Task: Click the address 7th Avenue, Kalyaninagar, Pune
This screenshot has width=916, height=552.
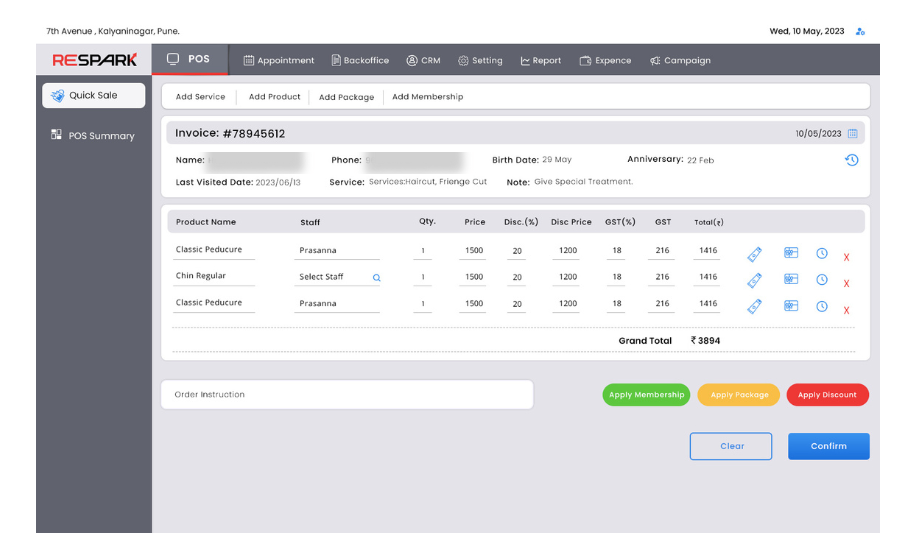Action: [x=113, y=32]
